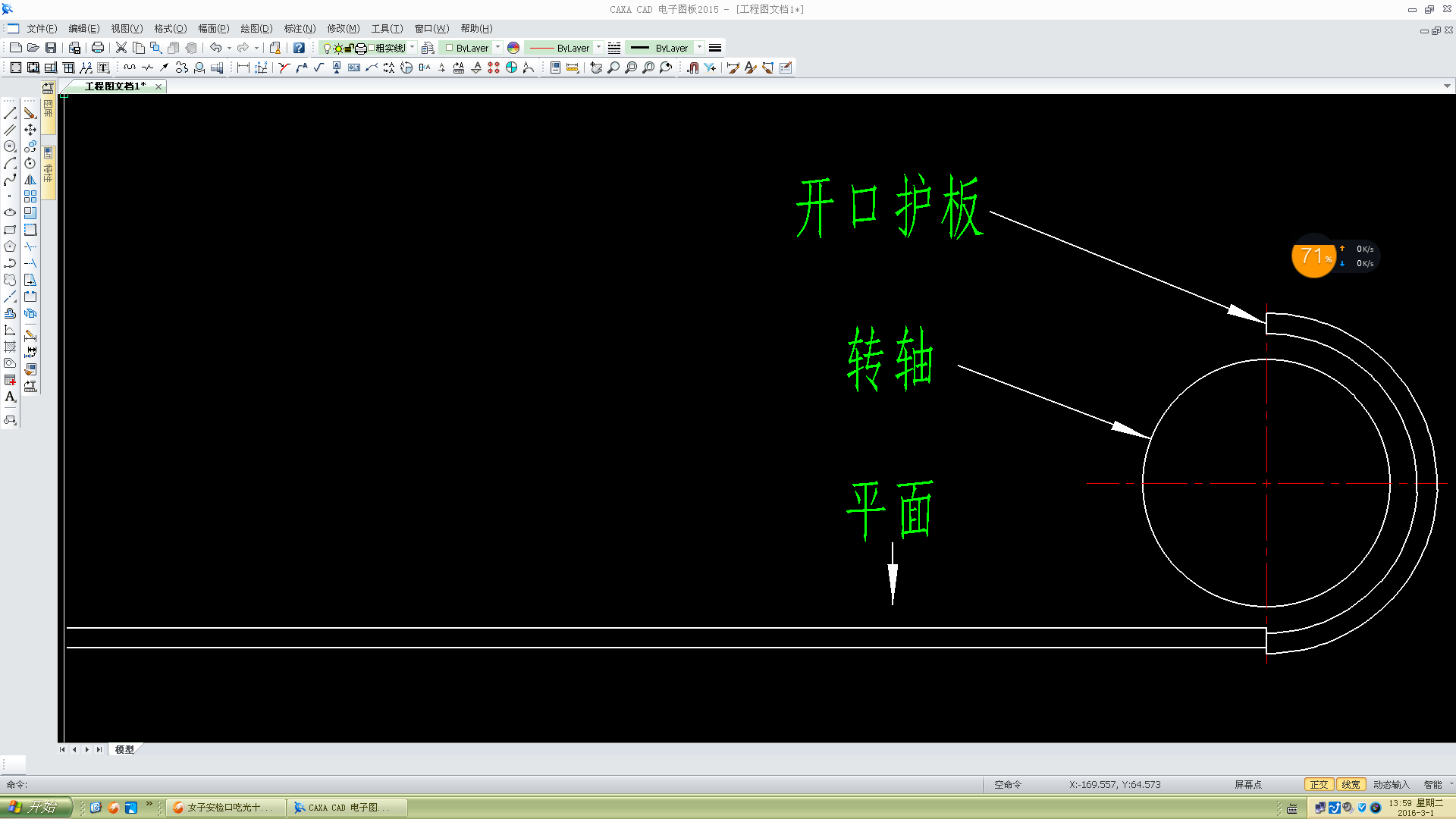Open the 特性 properties side tab

49,173
